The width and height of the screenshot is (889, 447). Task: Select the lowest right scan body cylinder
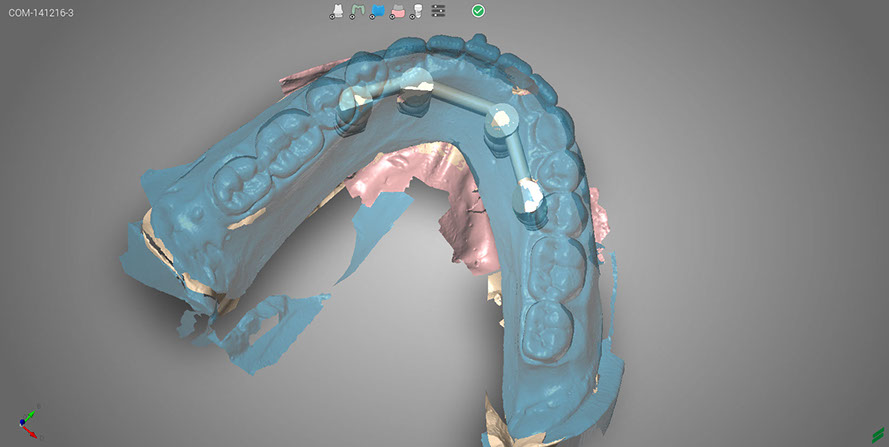coord(529,195)
